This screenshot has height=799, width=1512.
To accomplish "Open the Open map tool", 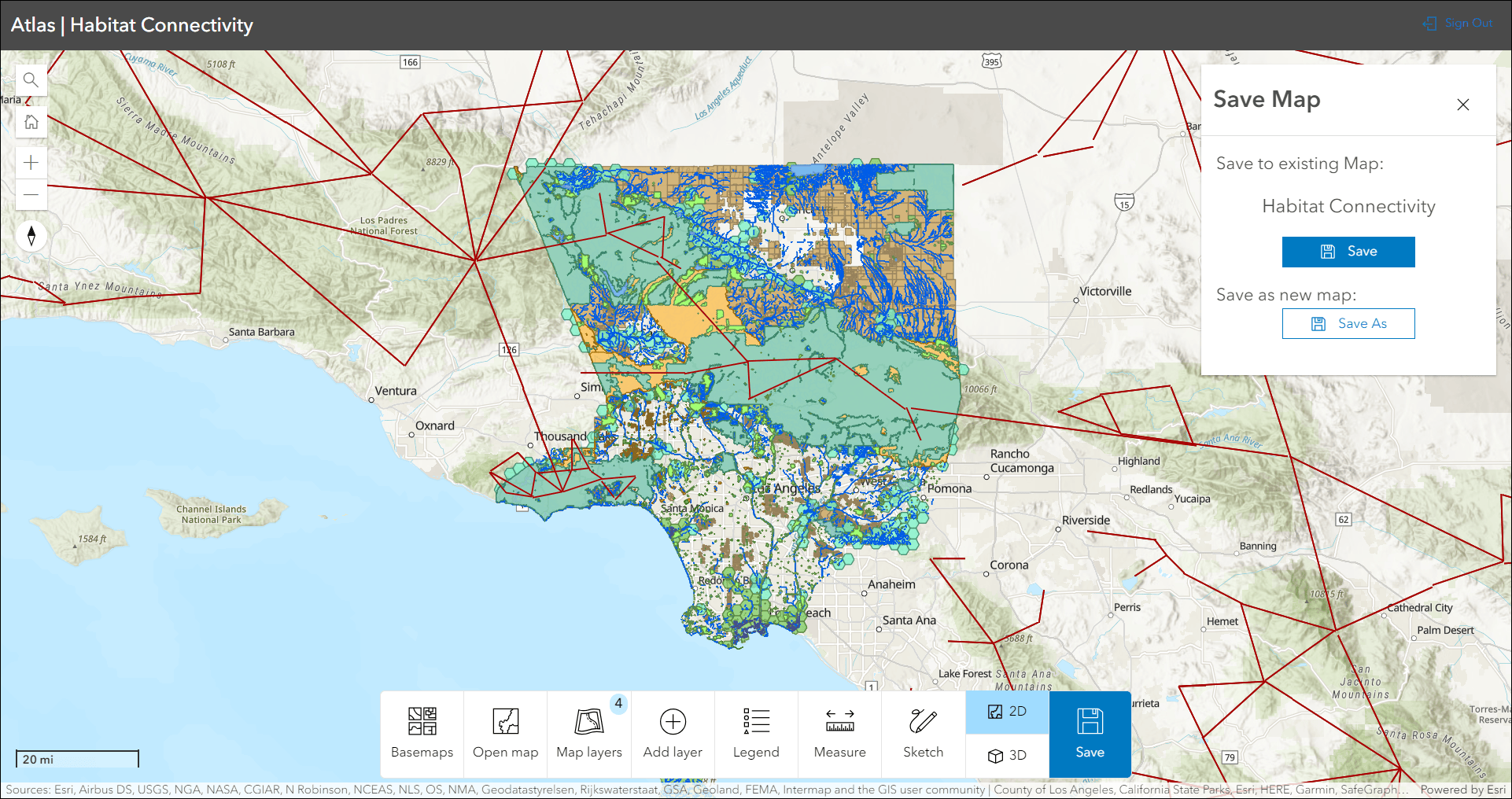I will point(506,734).
